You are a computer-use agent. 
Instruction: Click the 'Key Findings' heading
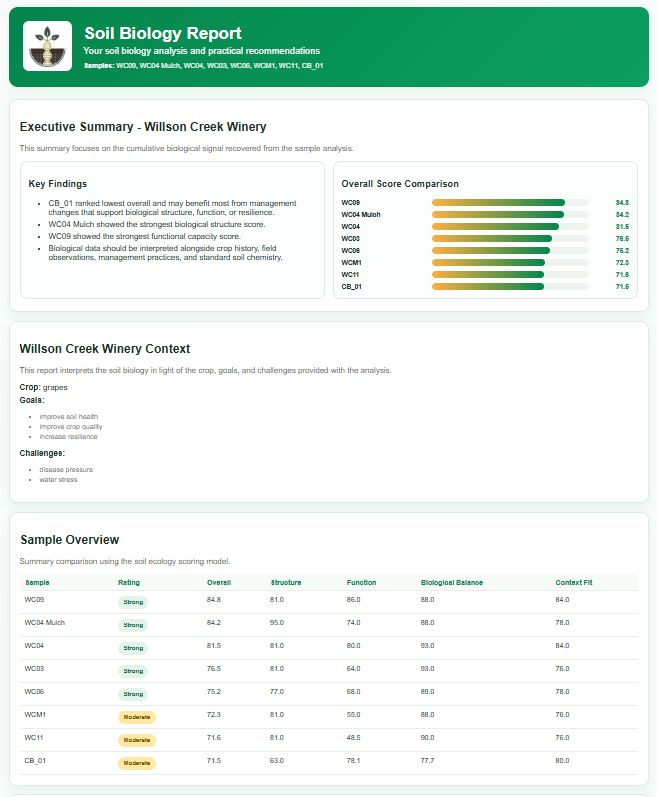pyautogui.click(x=57, y=183)
